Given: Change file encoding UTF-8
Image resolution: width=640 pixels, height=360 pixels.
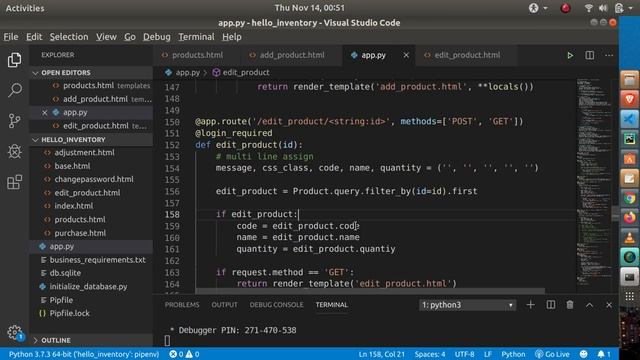Looking at the screenshot, I should [x=464, y=354].
